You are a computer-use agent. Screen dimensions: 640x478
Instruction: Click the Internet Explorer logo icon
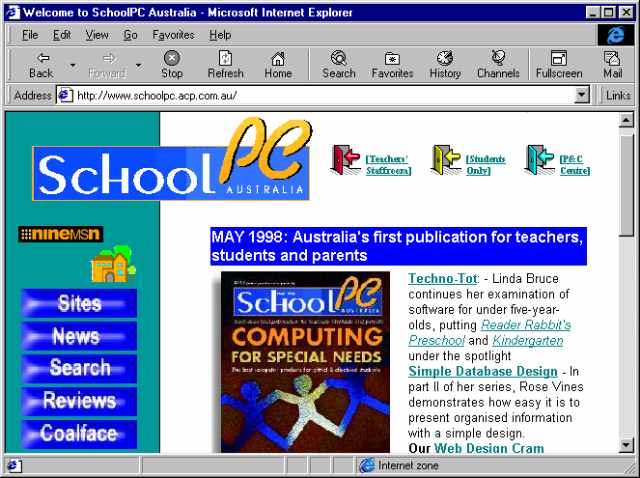tap(616, 35)
